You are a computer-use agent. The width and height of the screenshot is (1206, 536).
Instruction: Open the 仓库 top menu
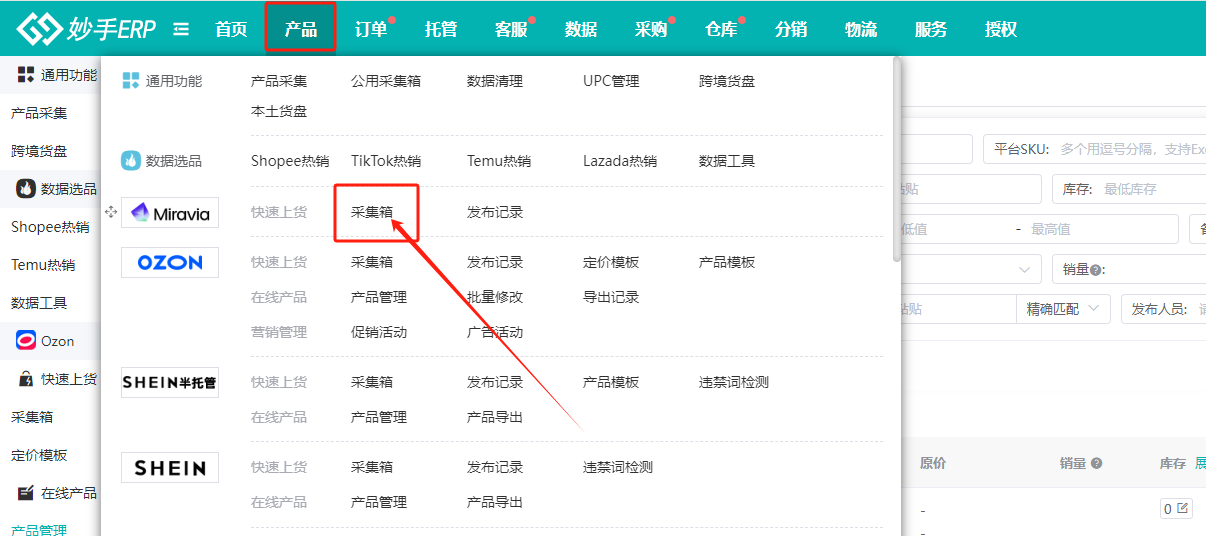click(721, 29)
